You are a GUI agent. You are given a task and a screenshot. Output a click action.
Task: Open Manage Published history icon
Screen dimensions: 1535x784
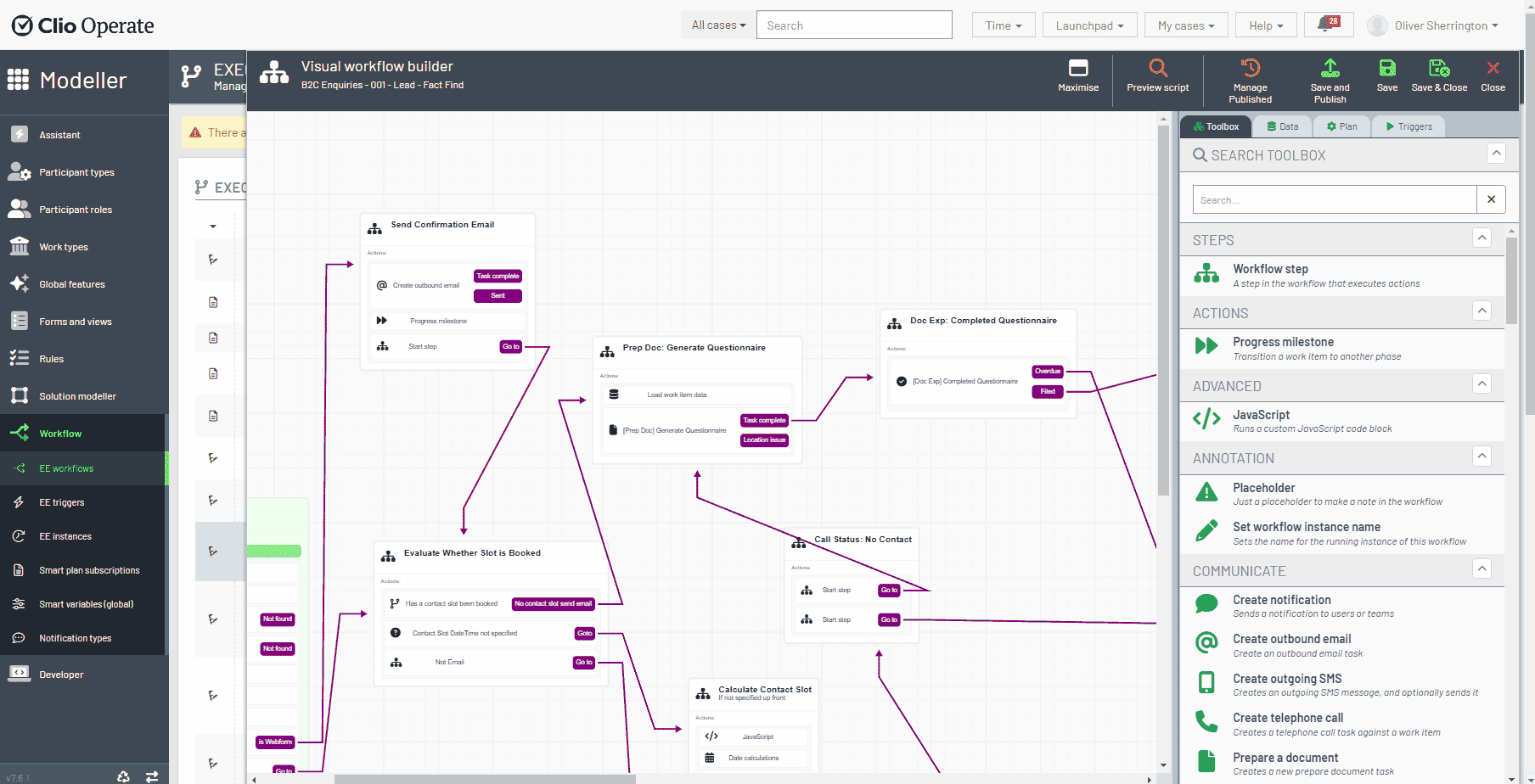click(x=1250, y=69)
